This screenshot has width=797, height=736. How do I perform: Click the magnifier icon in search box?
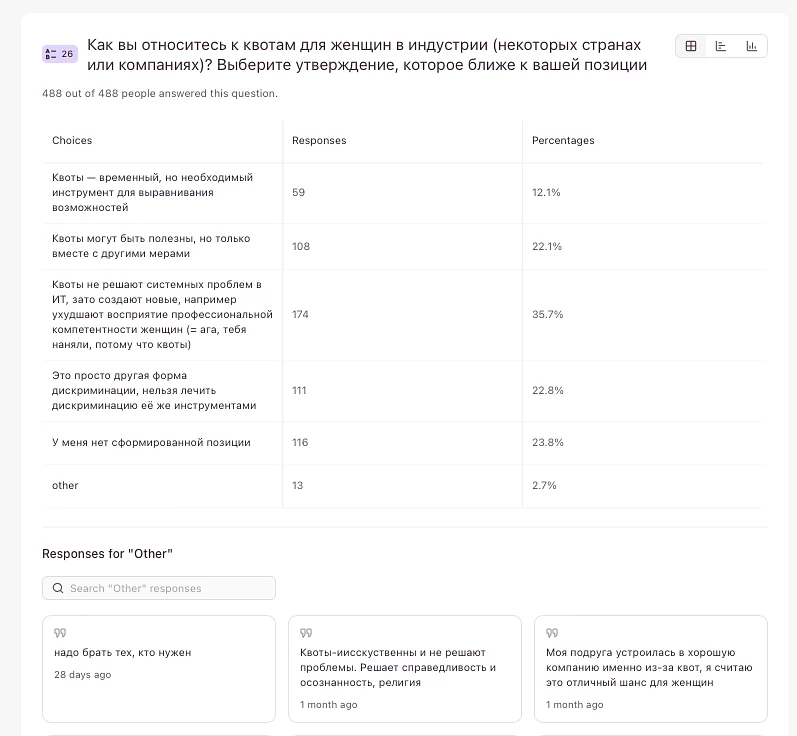pos(58,588)
